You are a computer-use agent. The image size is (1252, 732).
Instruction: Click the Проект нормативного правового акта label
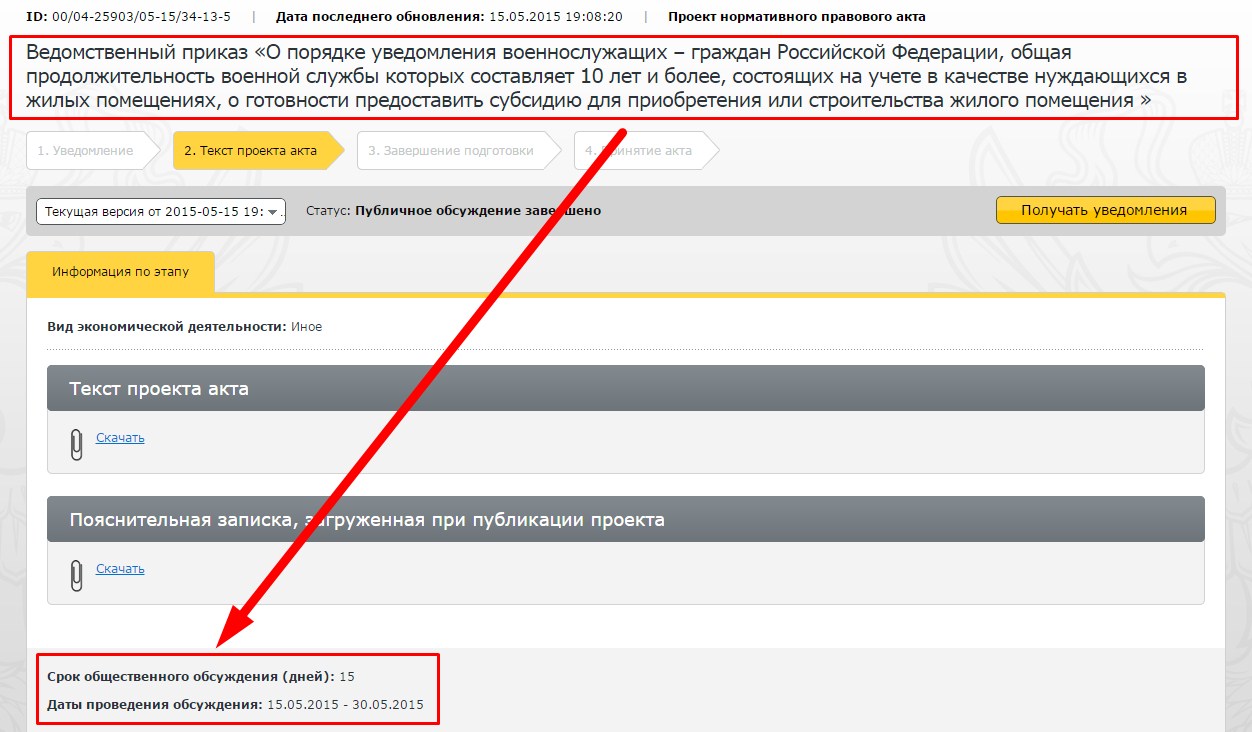point(796,17)
